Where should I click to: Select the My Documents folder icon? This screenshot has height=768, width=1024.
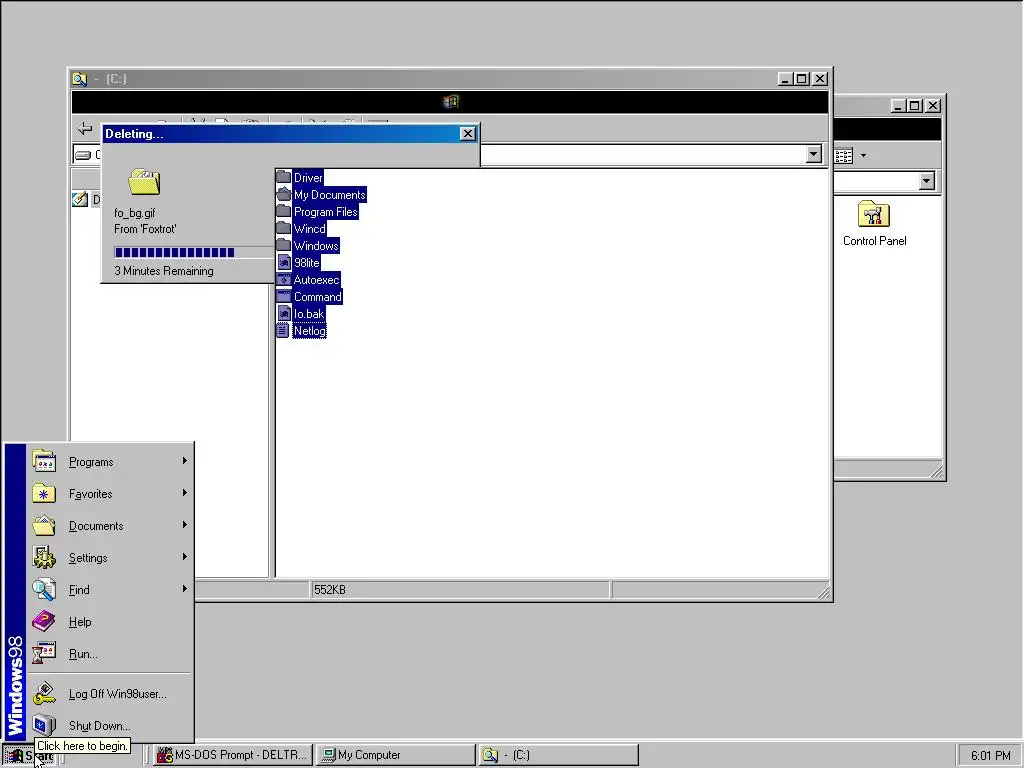(x=283, y=194)
